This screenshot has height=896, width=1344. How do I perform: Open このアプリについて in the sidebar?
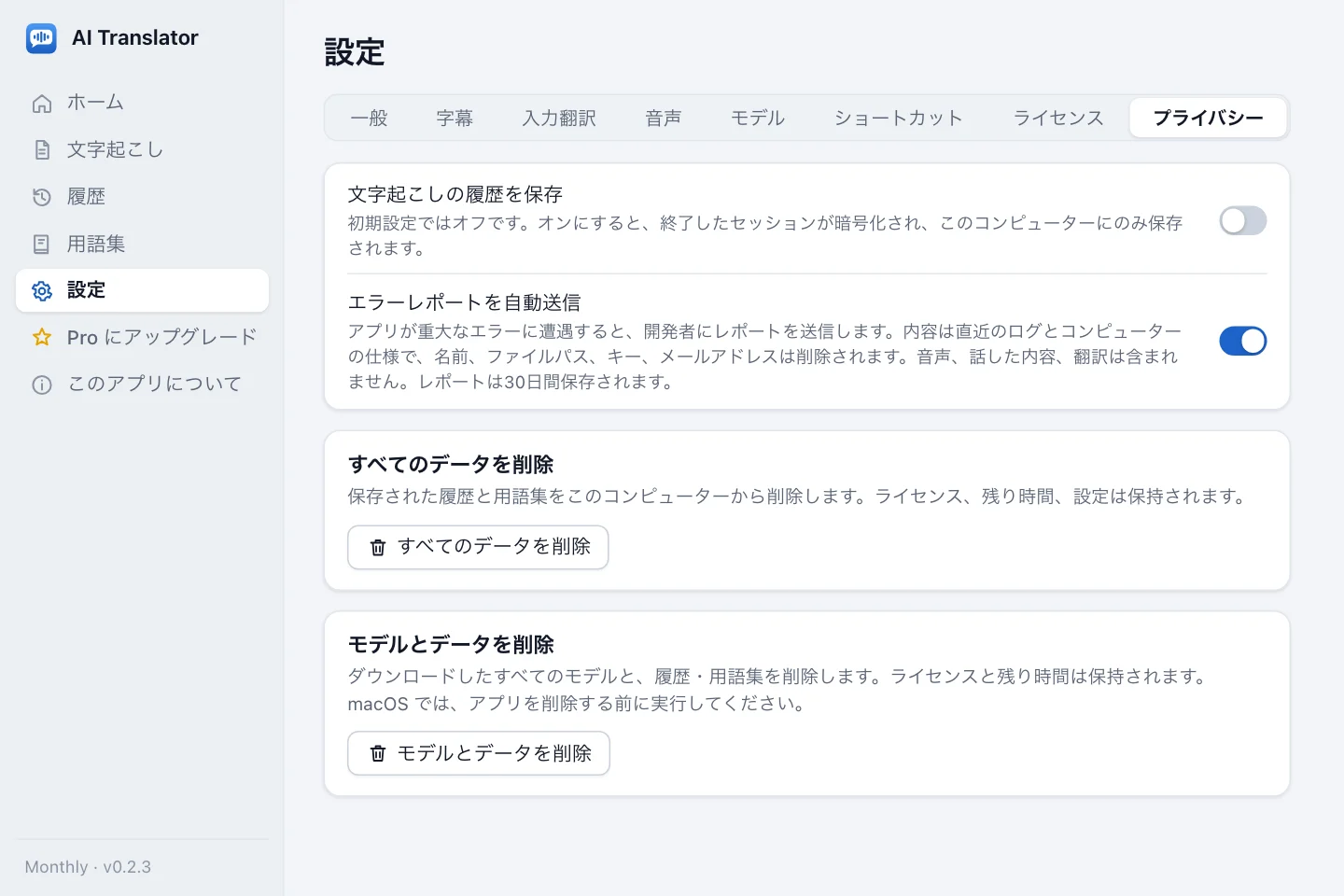pos(142,385)
